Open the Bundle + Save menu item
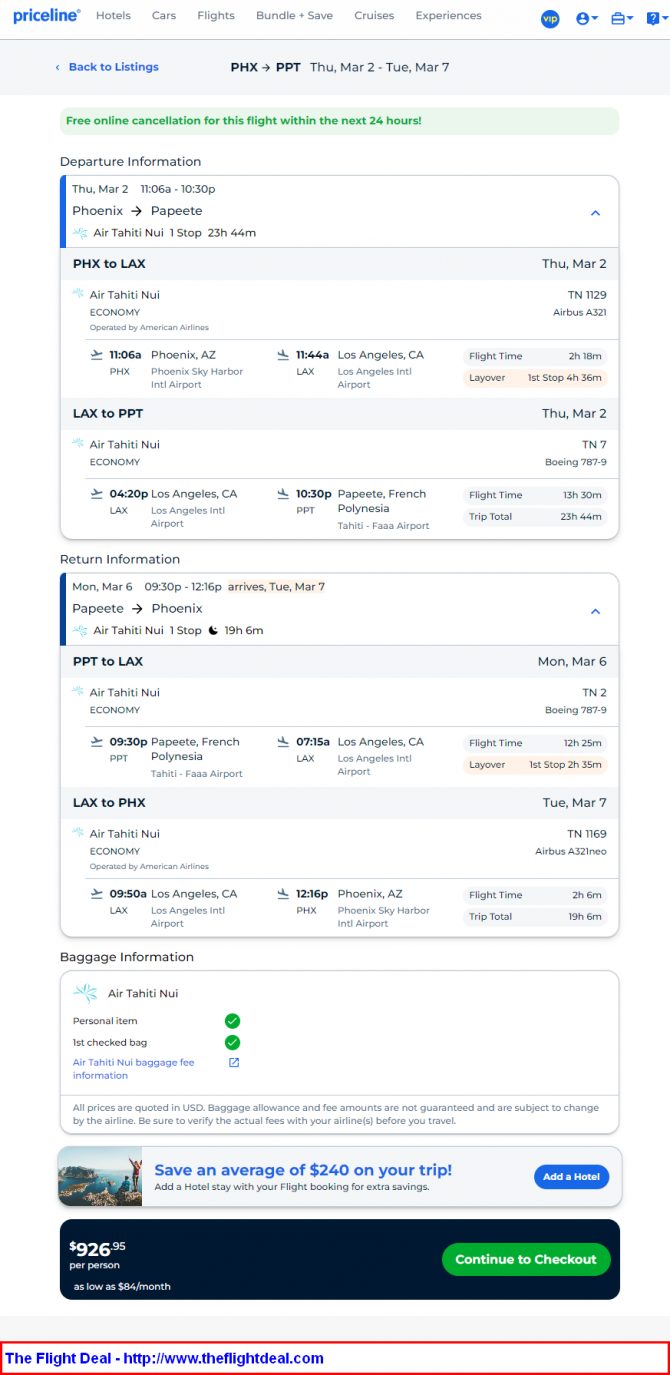This screenshot has width=670, height=1375. tap(294, 16)
